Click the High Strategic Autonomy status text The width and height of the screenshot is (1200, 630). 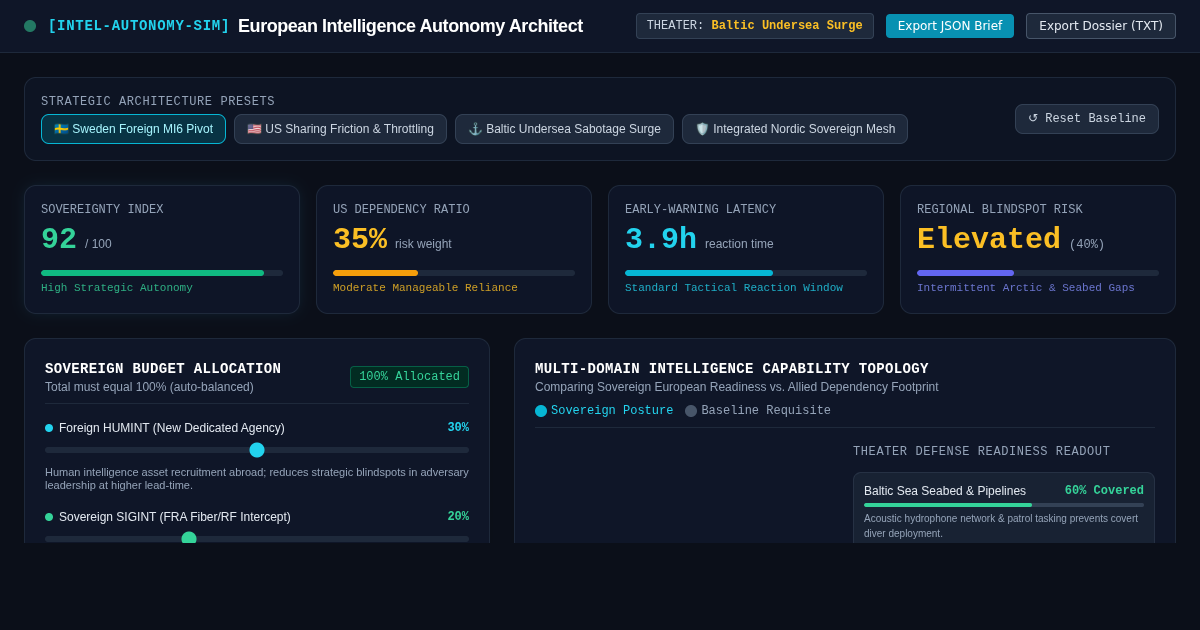[x=117, y=288]
